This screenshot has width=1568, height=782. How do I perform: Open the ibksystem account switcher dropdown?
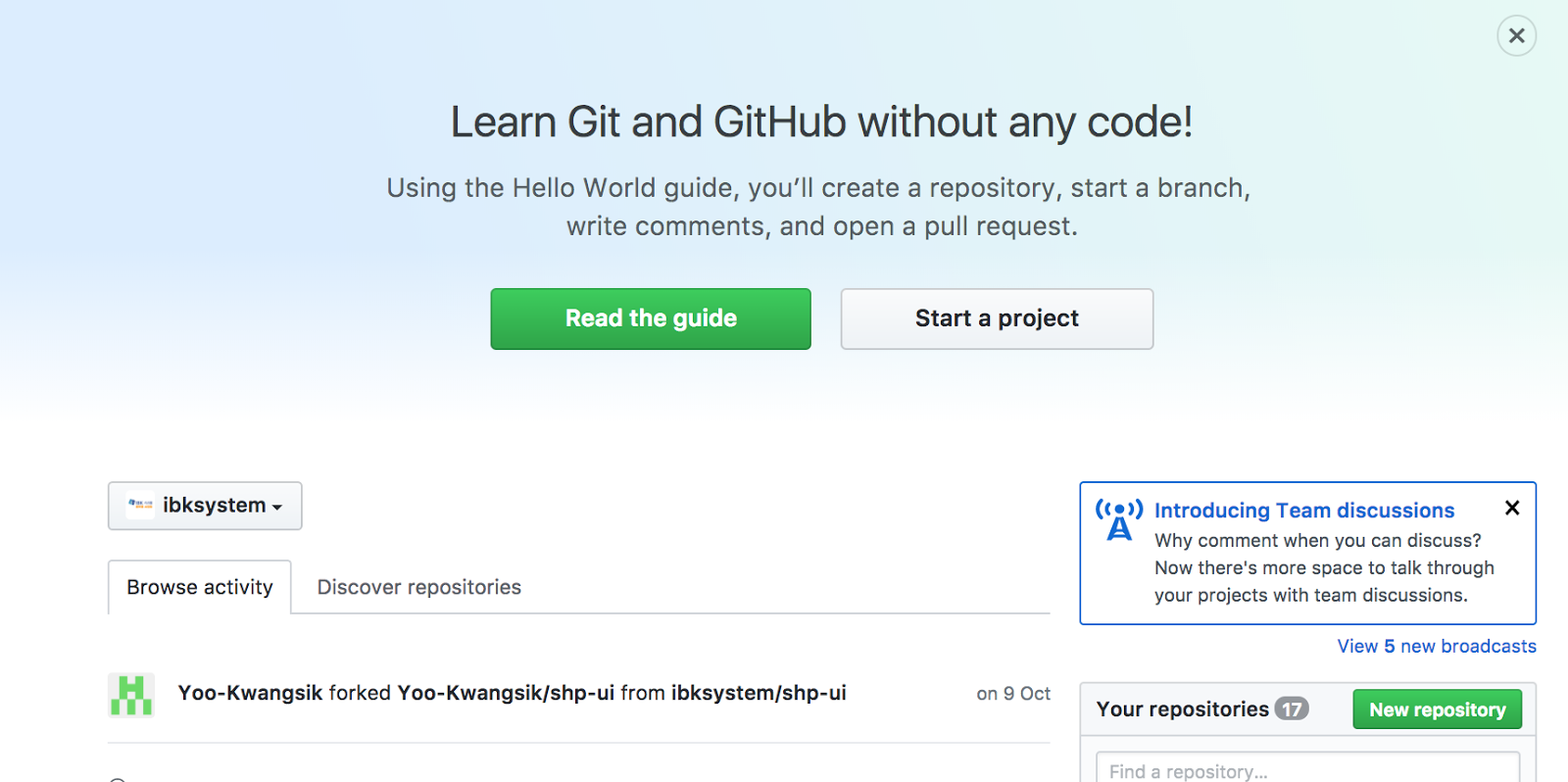coord(205,506)
